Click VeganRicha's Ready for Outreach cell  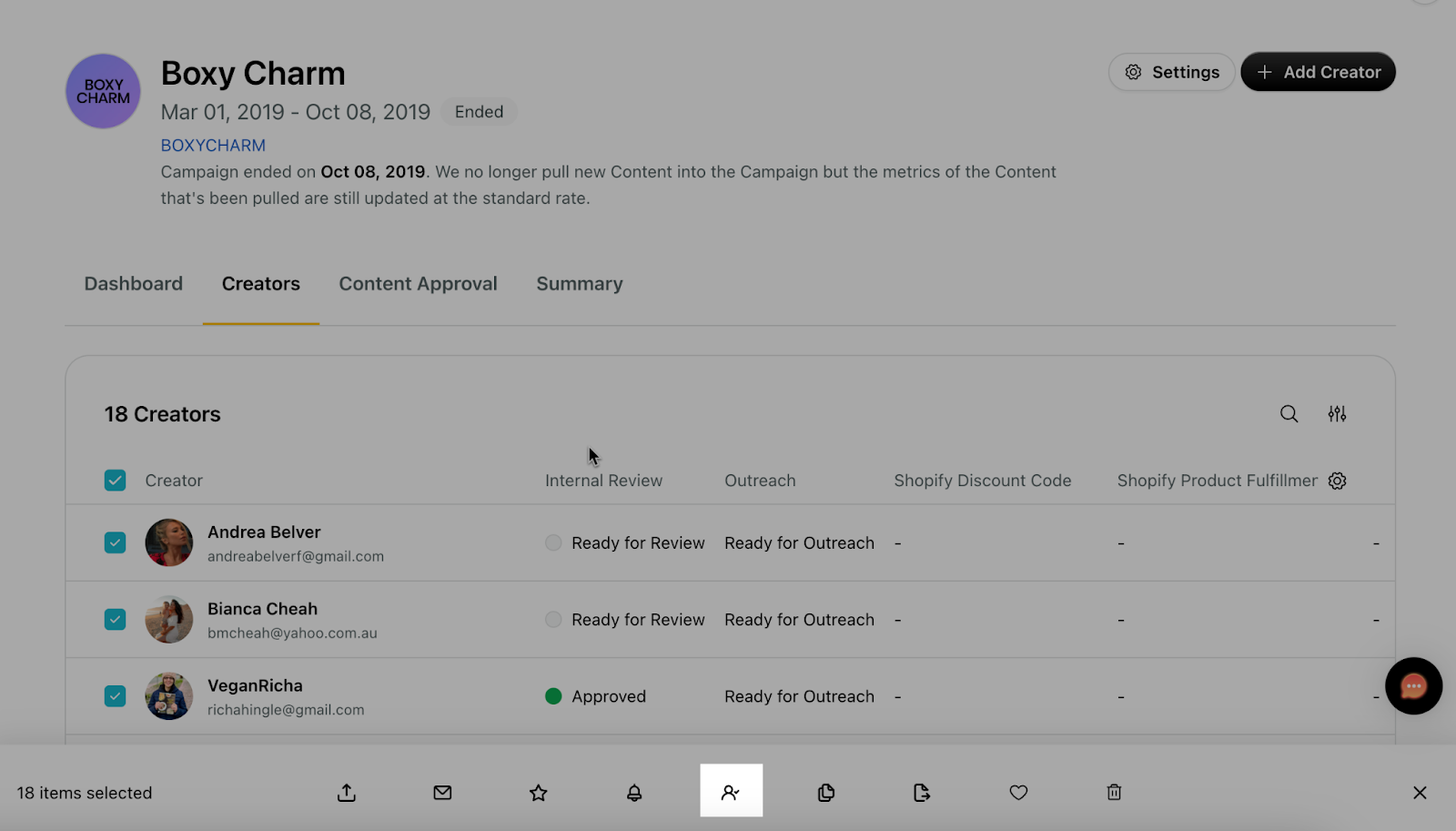click(799, 696)
